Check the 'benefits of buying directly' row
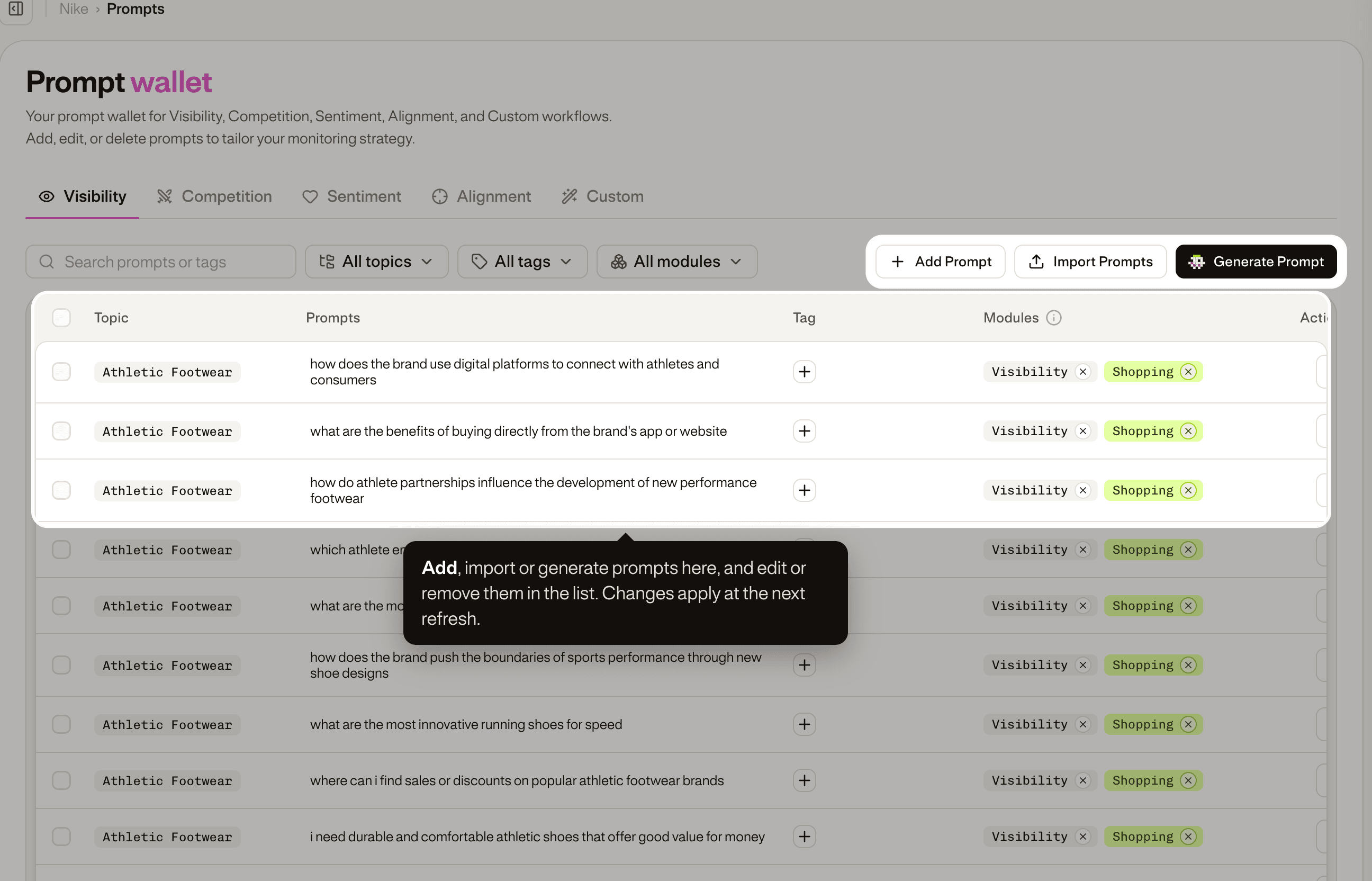Screen dimensions: 1372x881 [61, 431]
